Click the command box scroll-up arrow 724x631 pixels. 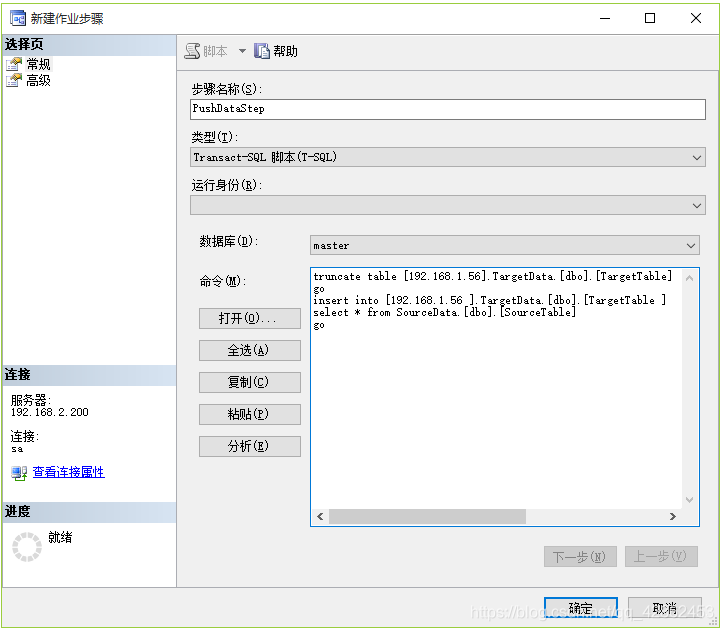[689, 278]
